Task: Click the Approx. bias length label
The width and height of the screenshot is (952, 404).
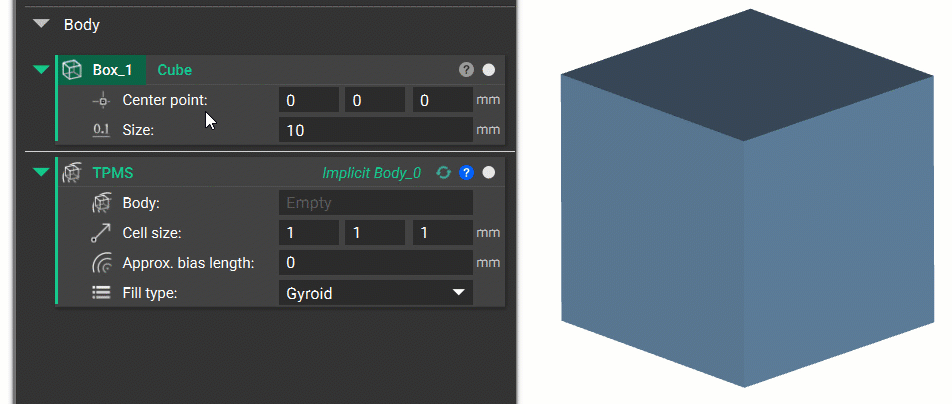Action: pos(188,263)
